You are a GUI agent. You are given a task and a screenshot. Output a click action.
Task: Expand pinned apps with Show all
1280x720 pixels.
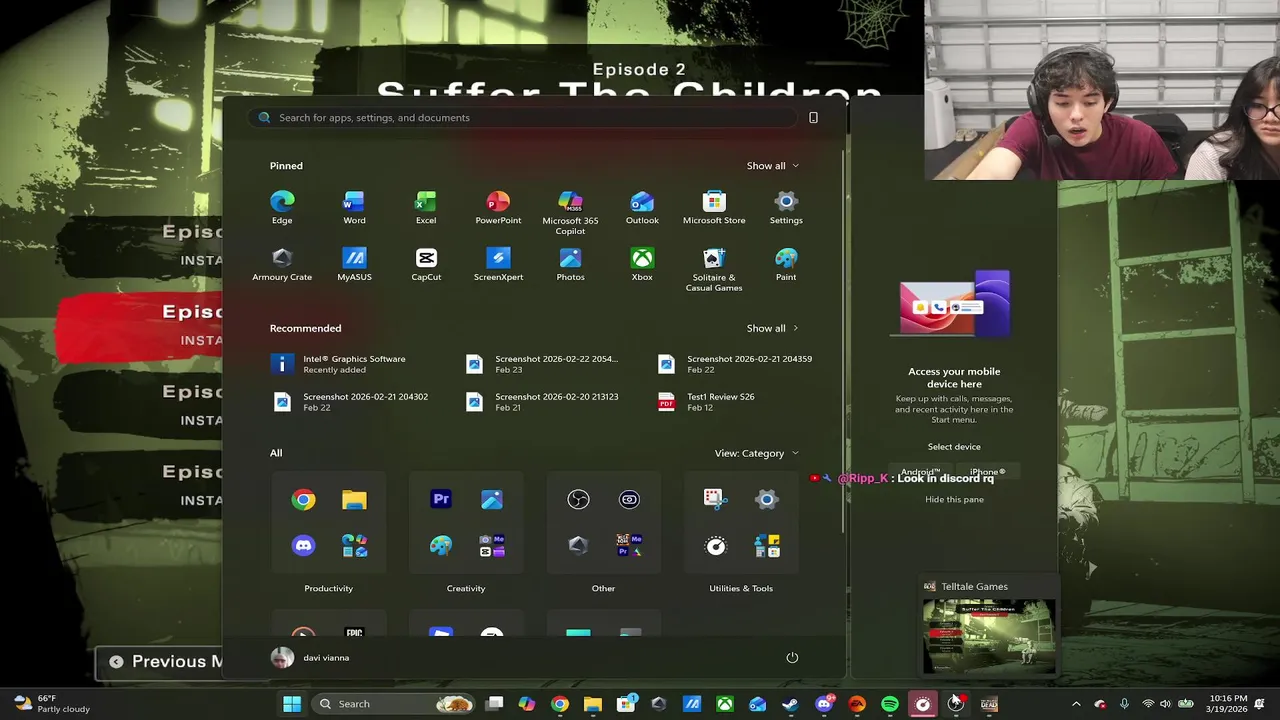coord(773,166)
